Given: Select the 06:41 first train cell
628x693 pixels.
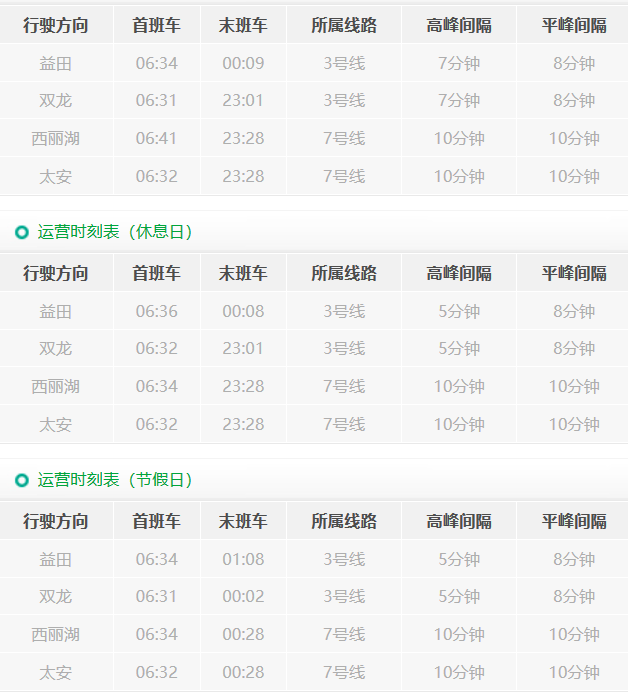Looking at the screenshot, I should [156, 139].
